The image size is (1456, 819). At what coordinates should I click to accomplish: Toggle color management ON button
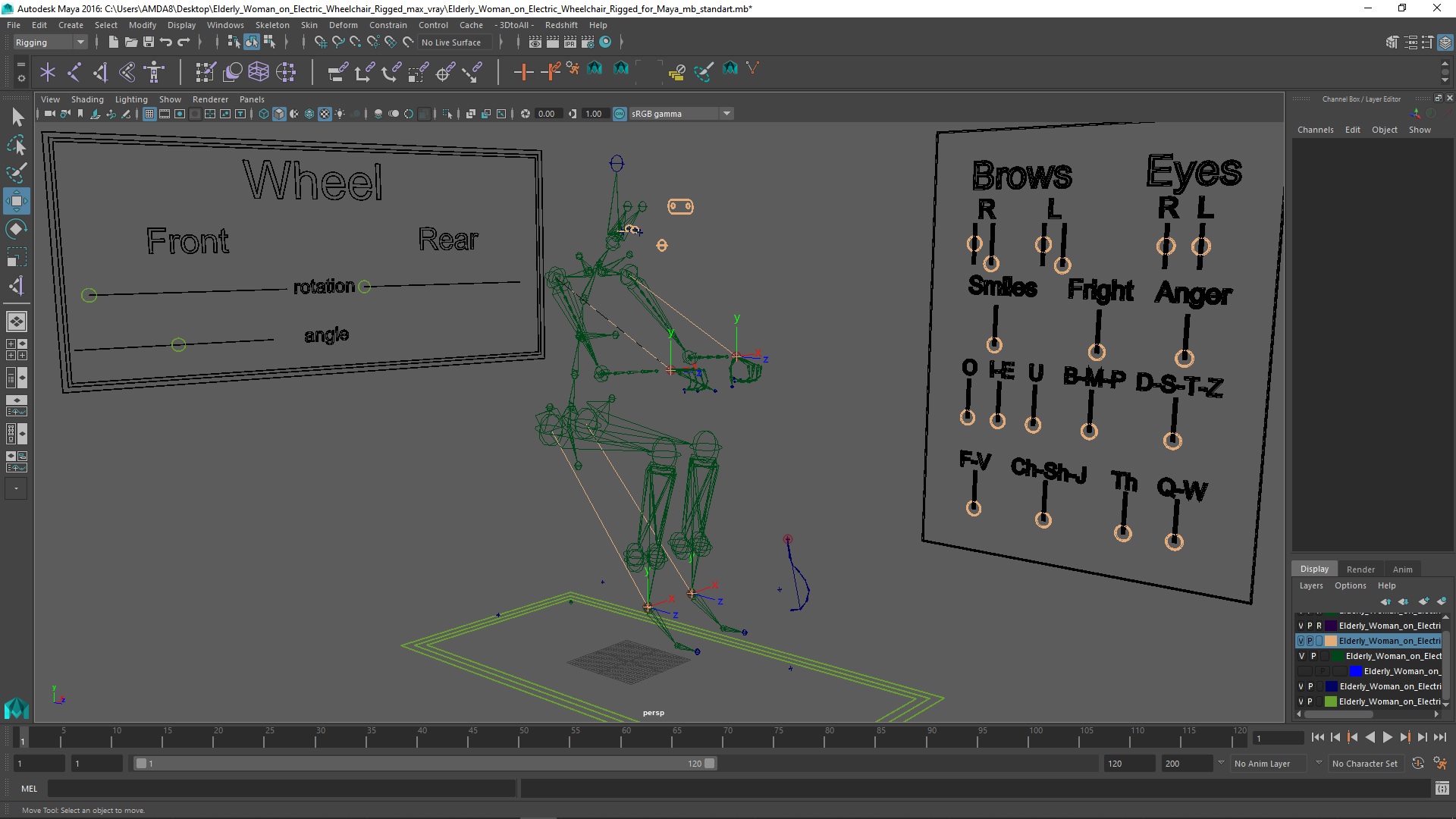pos(620,114)
